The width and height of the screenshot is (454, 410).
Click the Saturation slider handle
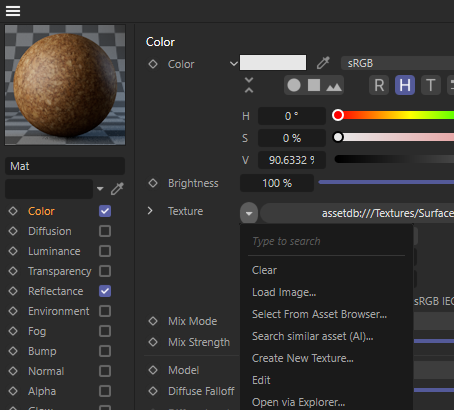point(338,137)
